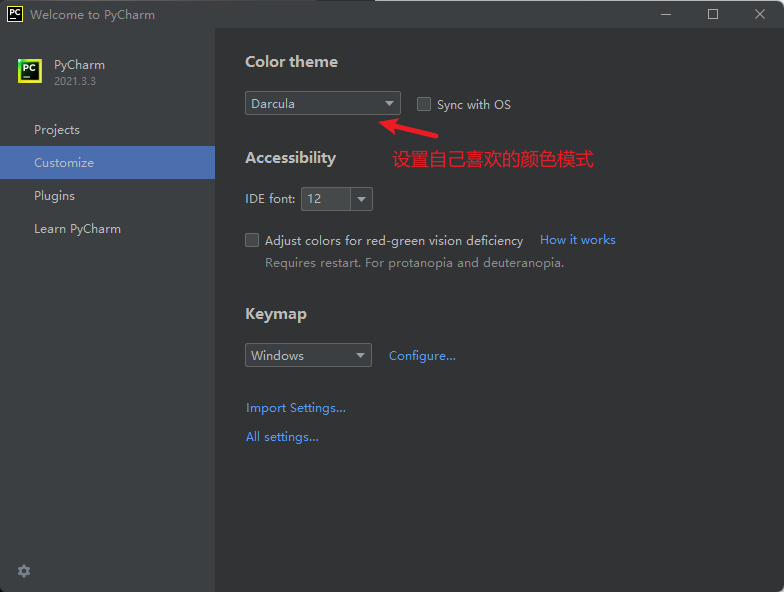Click the 2021.3.3 version text
784x592 pixels.
tap(75, 81)
